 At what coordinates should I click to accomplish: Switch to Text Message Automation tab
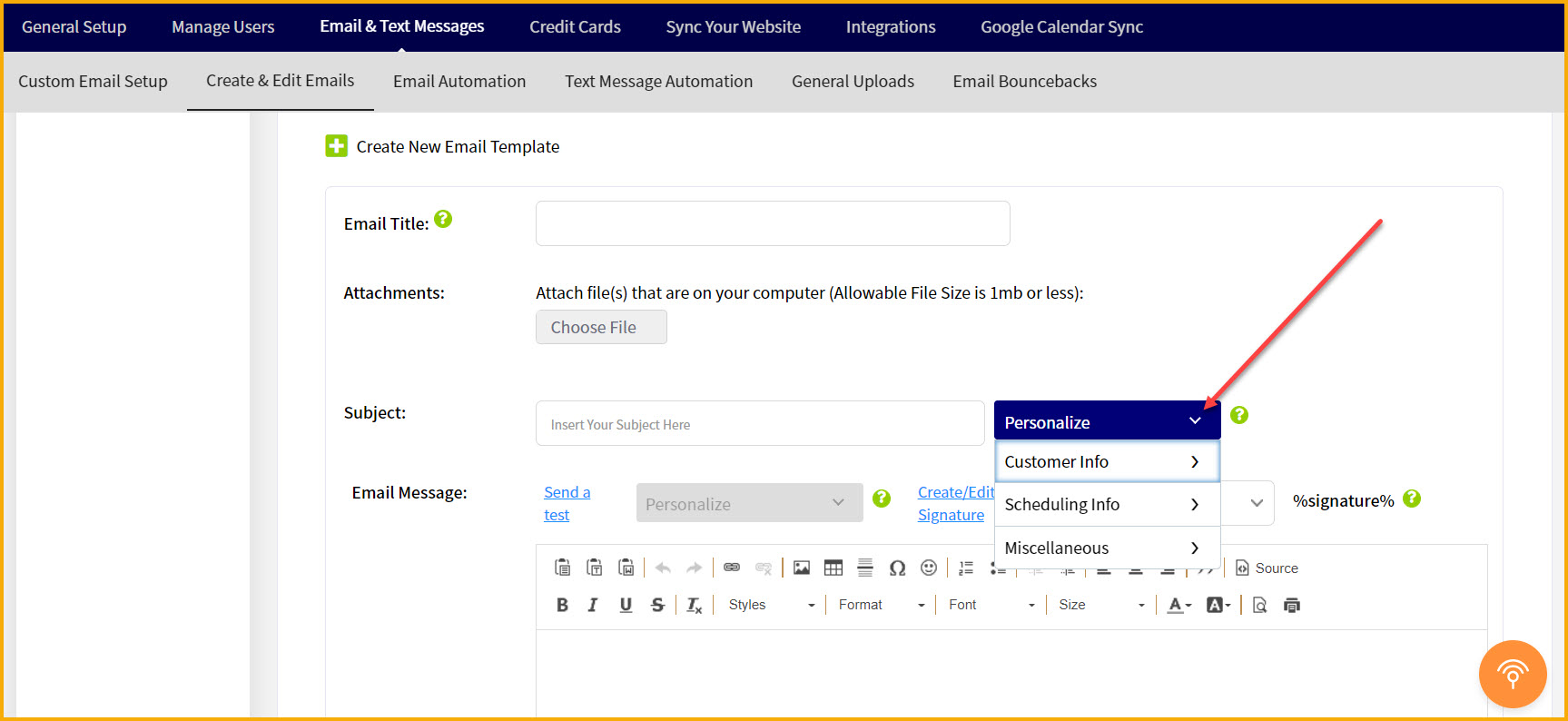pyautogui.click(x=659, y=81)
